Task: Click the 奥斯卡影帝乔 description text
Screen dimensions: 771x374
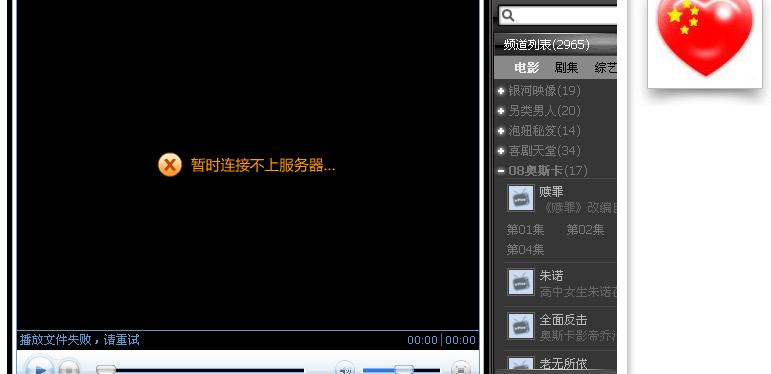Action: 578,335
